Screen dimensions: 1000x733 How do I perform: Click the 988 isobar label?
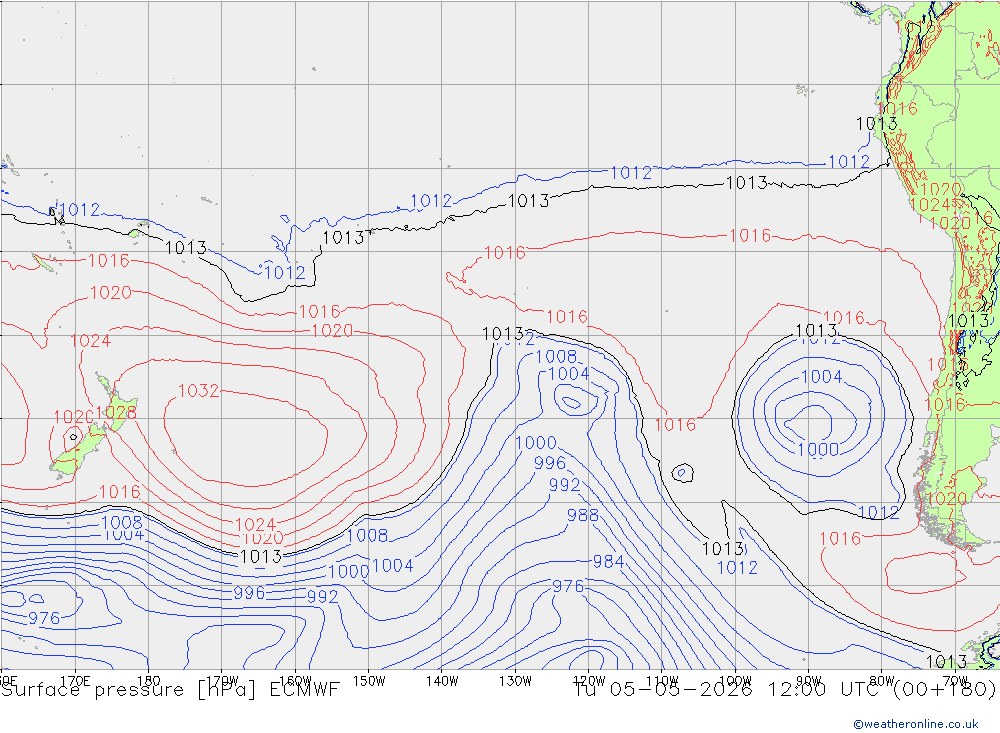583,515
